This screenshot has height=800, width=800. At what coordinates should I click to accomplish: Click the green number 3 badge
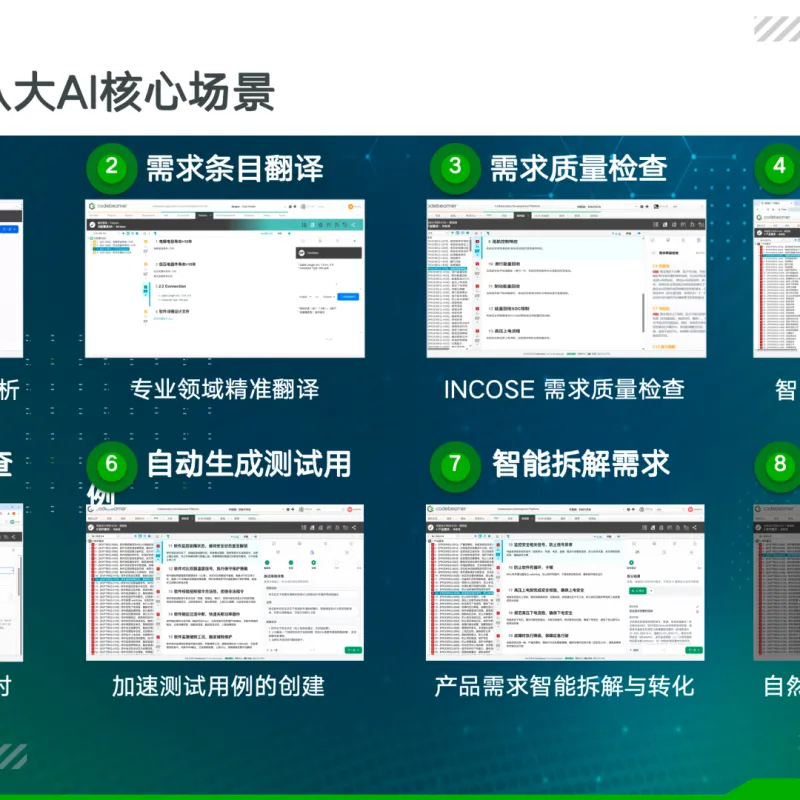click(455, 167)
